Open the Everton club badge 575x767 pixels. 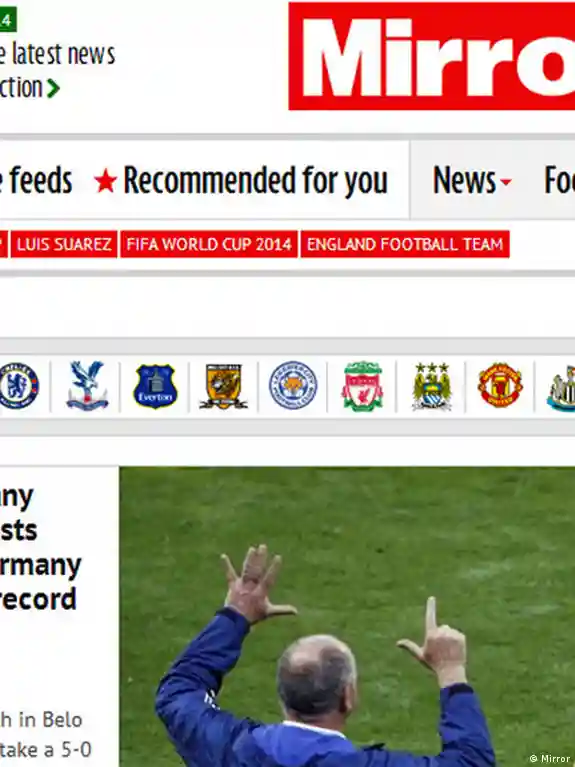pos(155,386)
